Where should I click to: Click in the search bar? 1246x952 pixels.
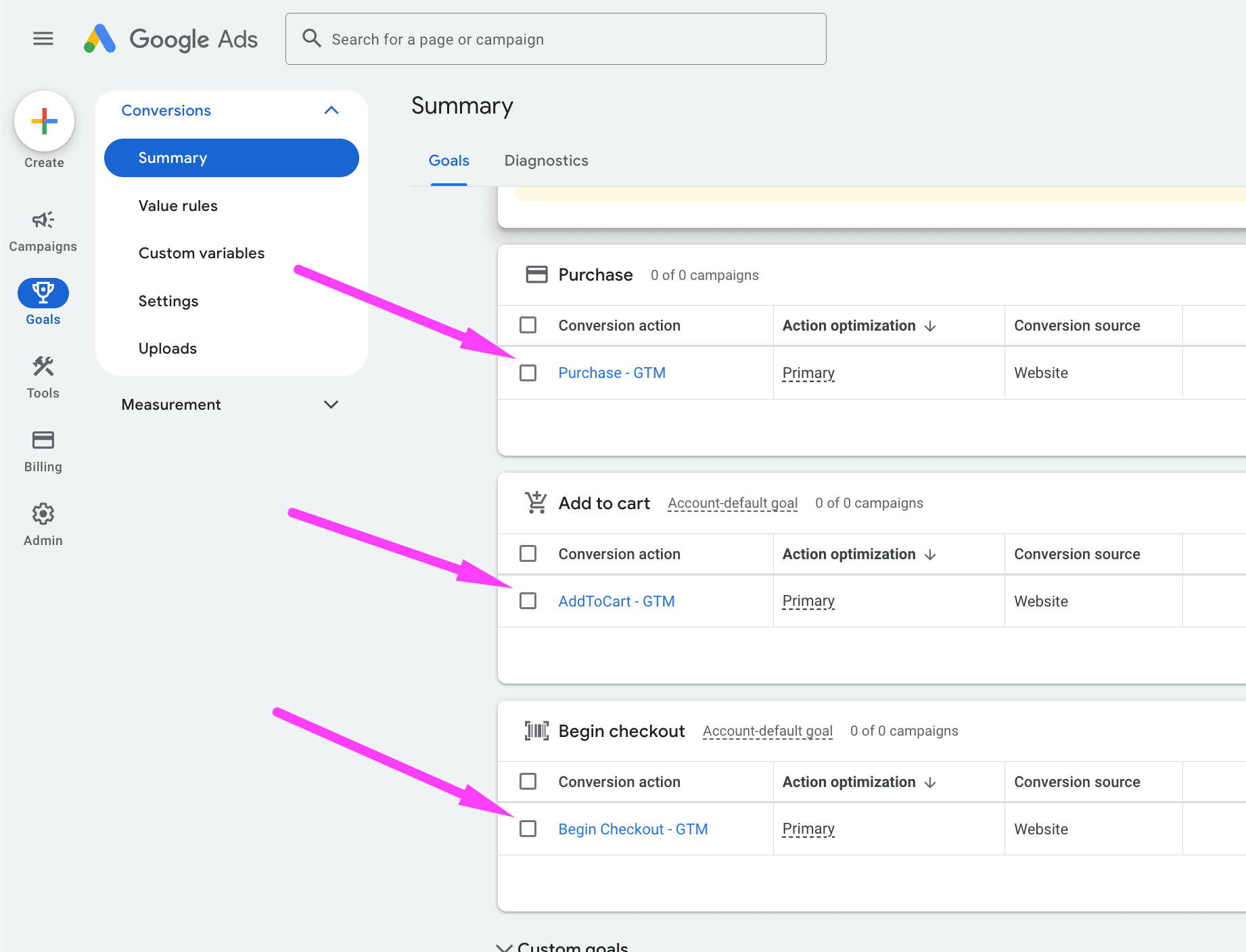[555, 39]
